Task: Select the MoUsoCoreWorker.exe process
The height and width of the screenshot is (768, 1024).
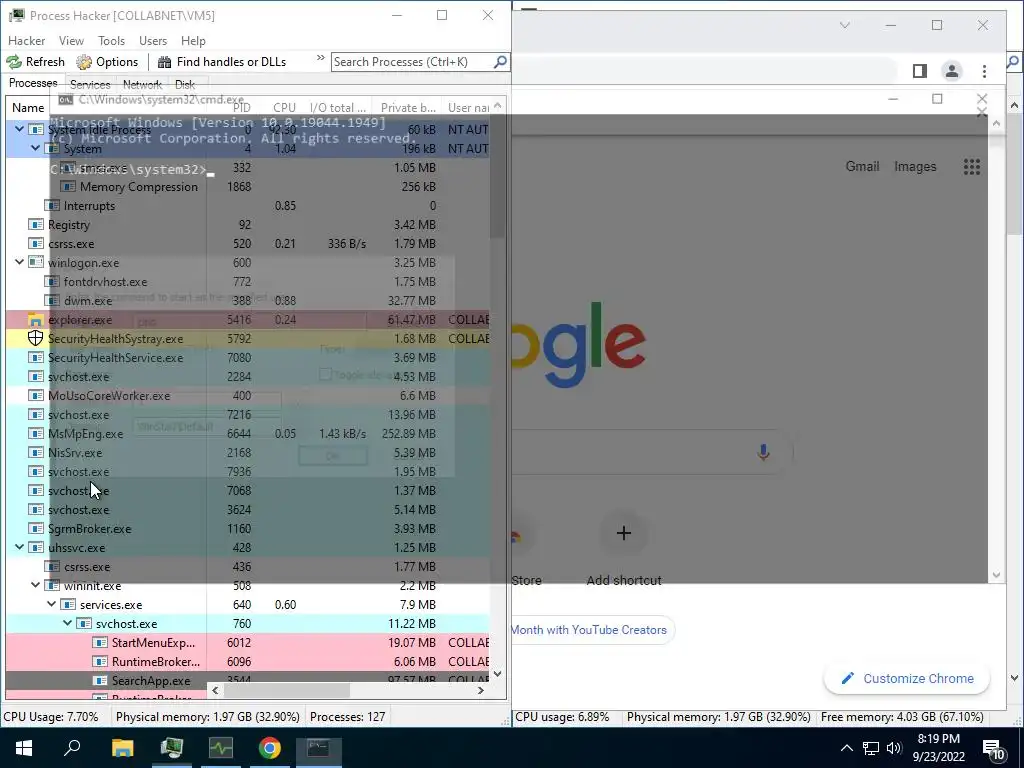Action: (x=248, y=396)
